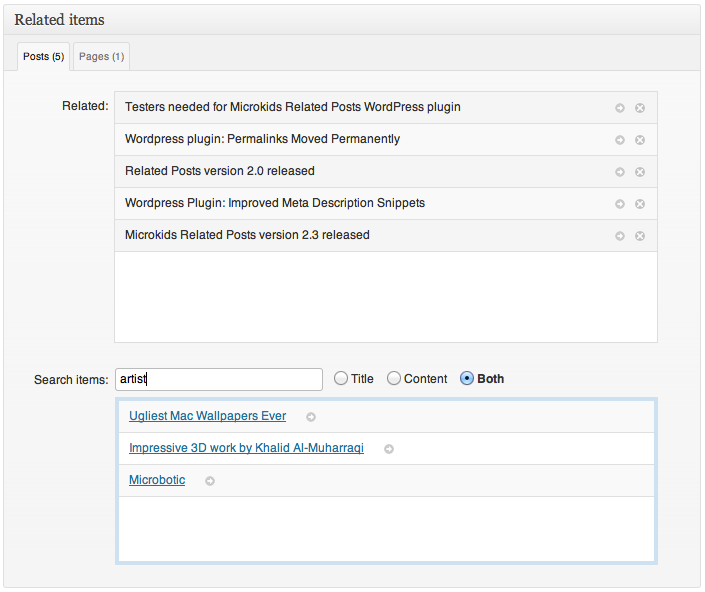Add 'Ugliest Mac Wallpapers Ever' search result link
705x592 pixels.
[207, 416]
